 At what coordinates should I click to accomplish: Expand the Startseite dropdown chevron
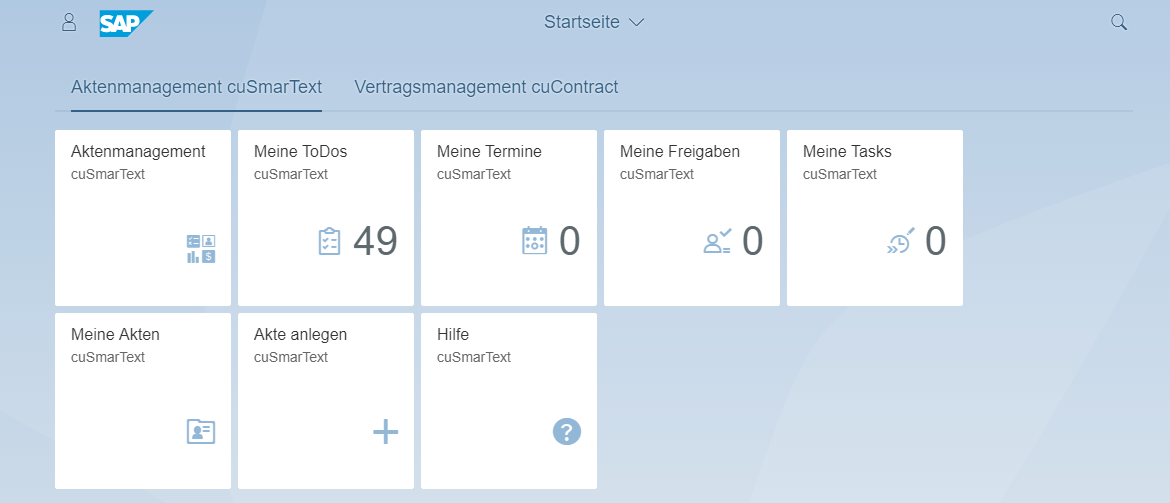click(x=636, y=23)
